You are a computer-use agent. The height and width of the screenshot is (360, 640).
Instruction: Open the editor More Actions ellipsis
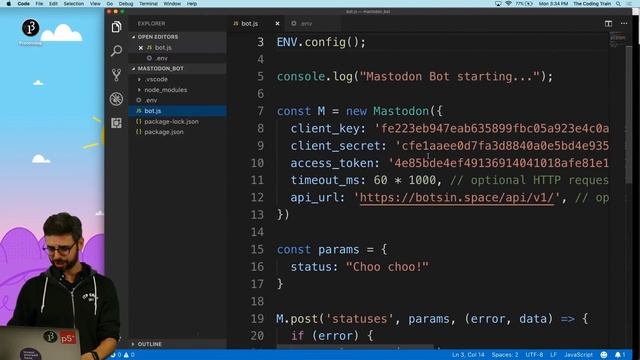tap(624, 23)
